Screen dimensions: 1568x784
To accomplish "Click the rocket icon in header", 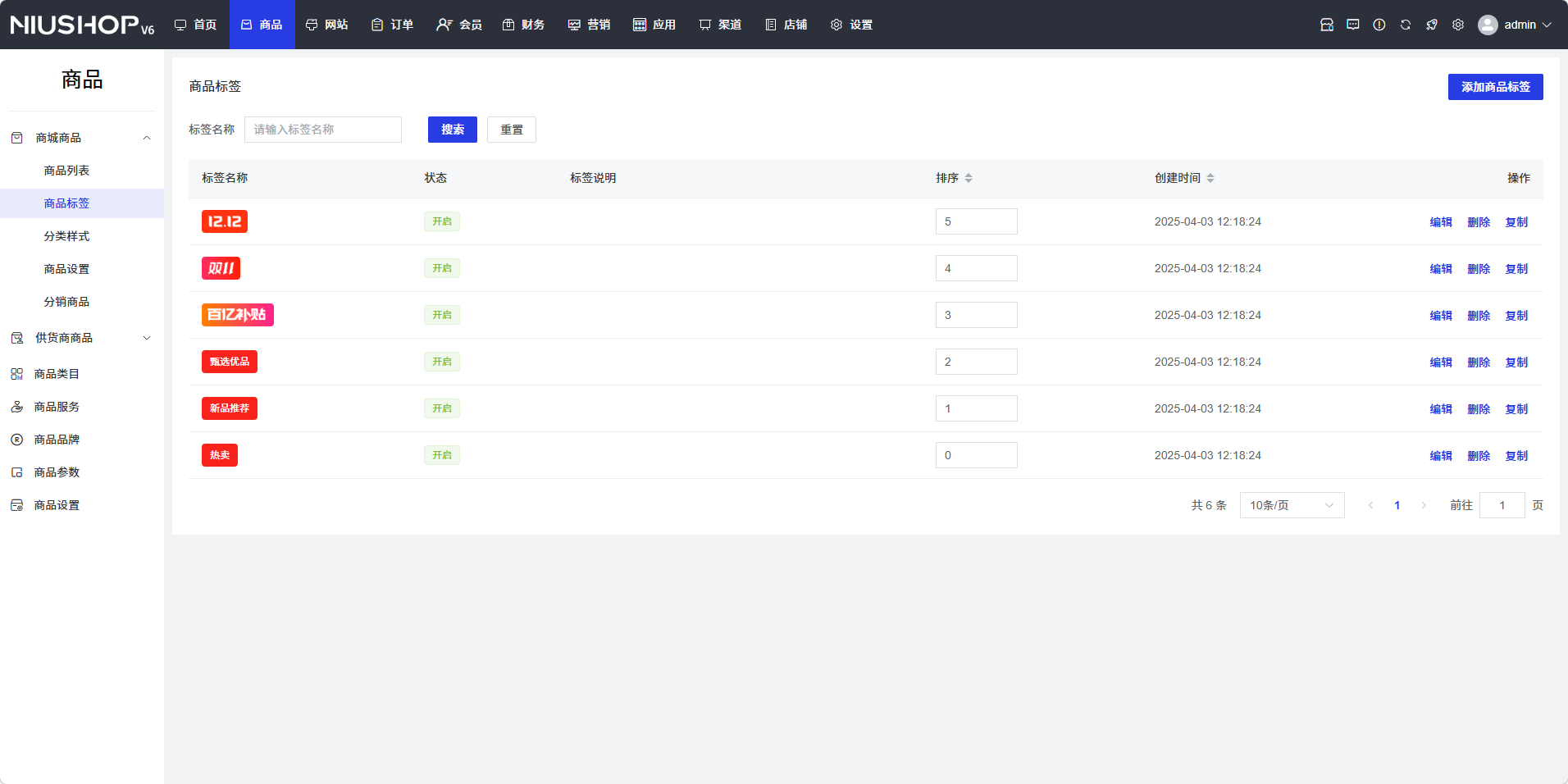I will (1431, 25).
